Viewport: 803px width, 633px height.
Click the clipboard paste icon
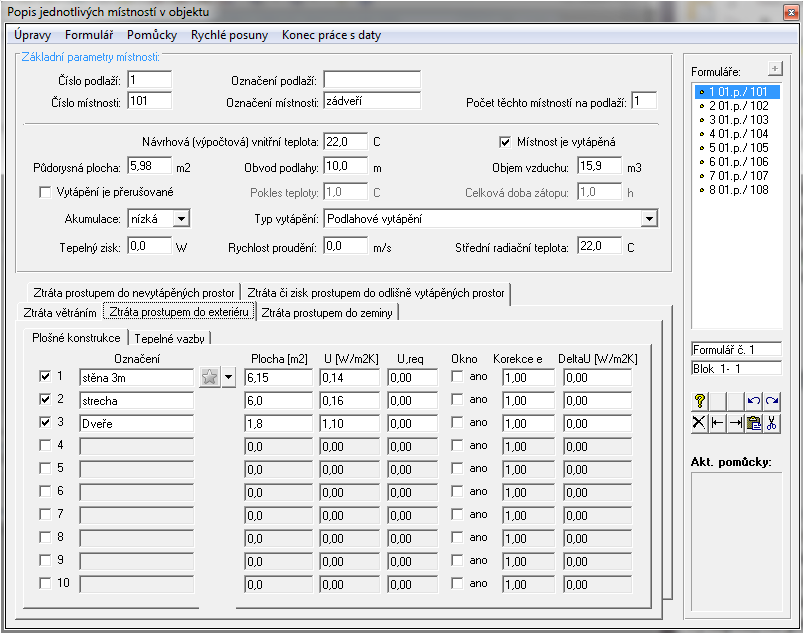coord(753,423)
